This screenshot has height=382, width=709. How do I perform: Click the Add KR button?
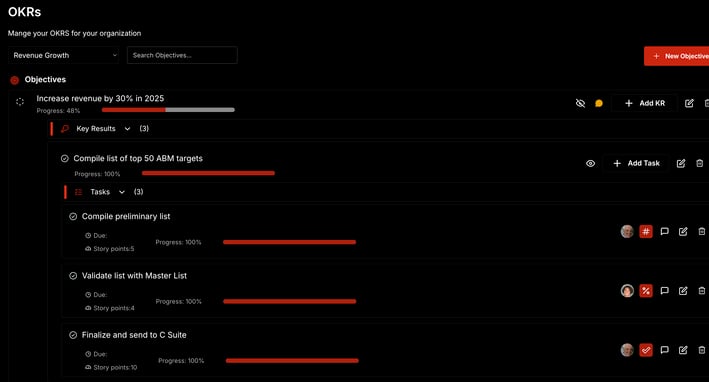[645, 103]
